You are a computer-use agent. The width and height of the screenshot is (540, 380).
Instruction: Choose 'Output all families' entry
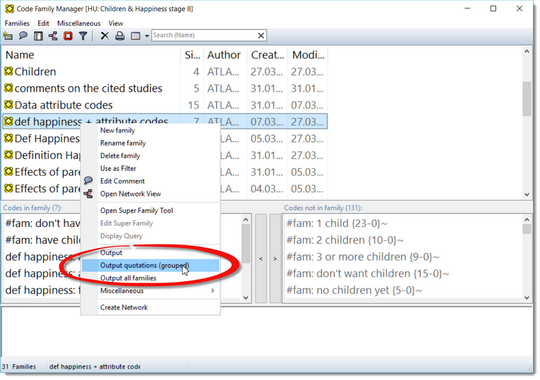click(150, 278)
